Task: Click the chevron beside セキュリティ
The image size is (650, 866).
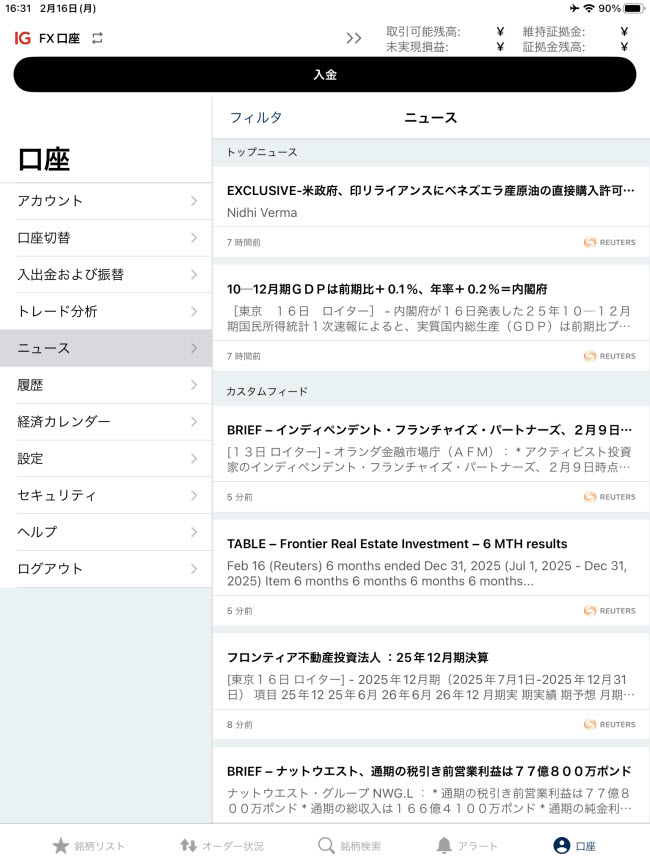Action: pyautogui.click(x=194, y=495)
